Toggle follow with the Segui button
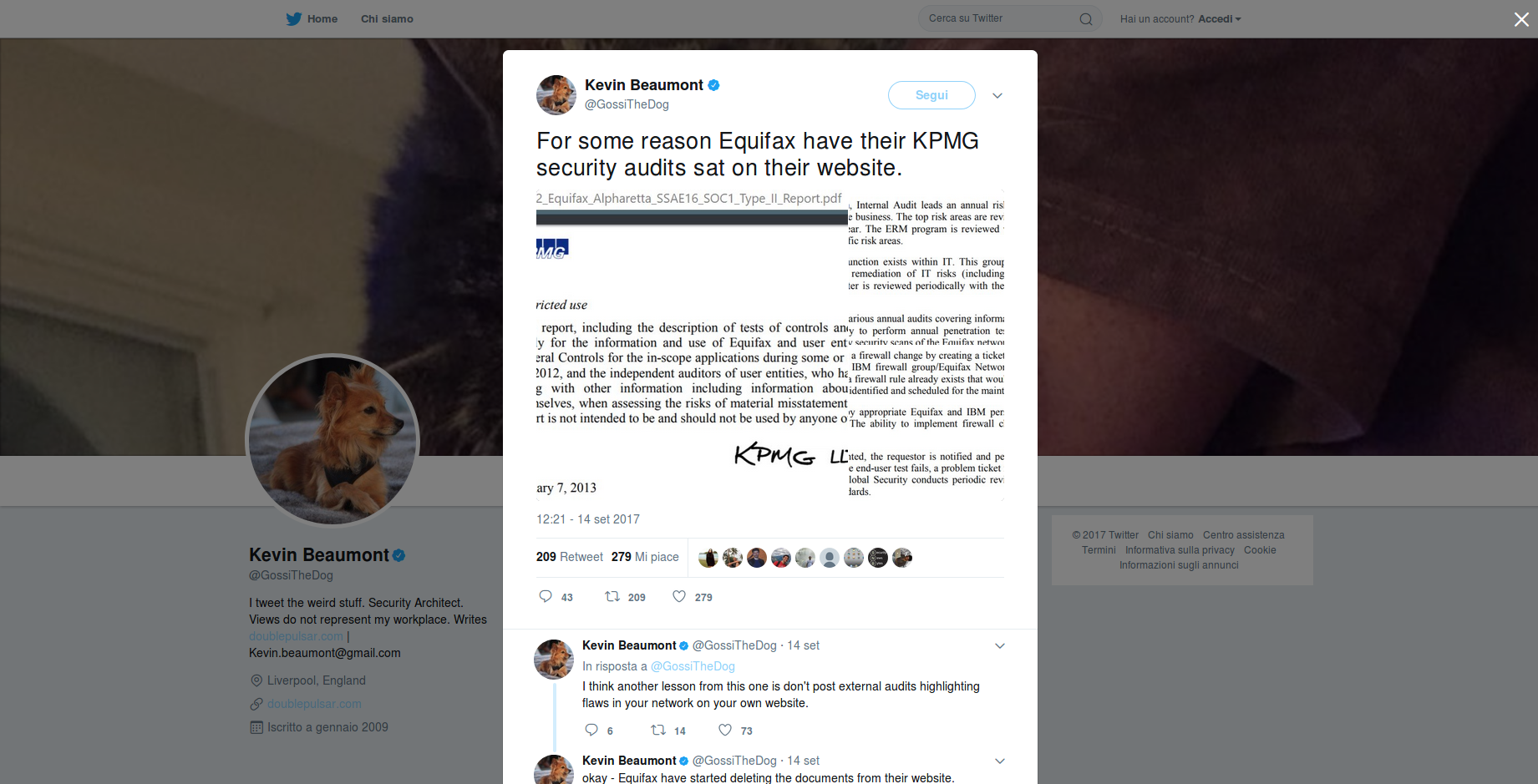 (931, 95)
